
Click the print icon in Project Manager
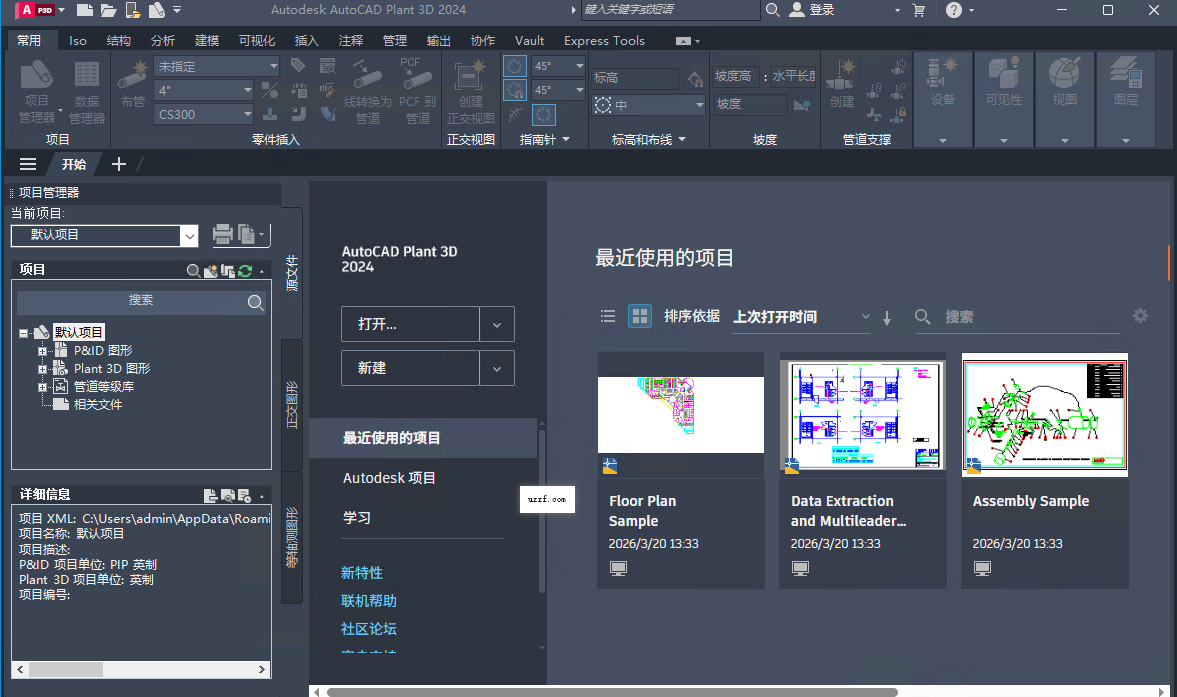(221, 234)
